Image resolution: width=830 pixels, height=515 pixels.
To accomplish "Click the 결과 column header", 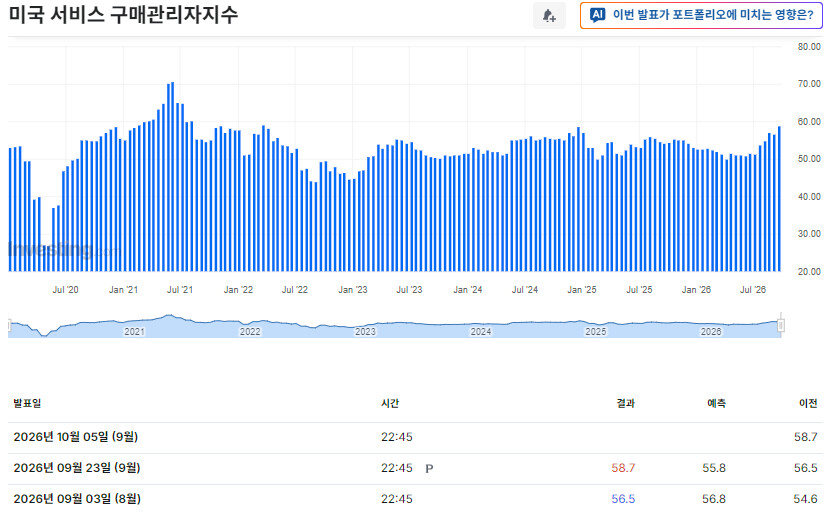I will click(x=625, y=403).
